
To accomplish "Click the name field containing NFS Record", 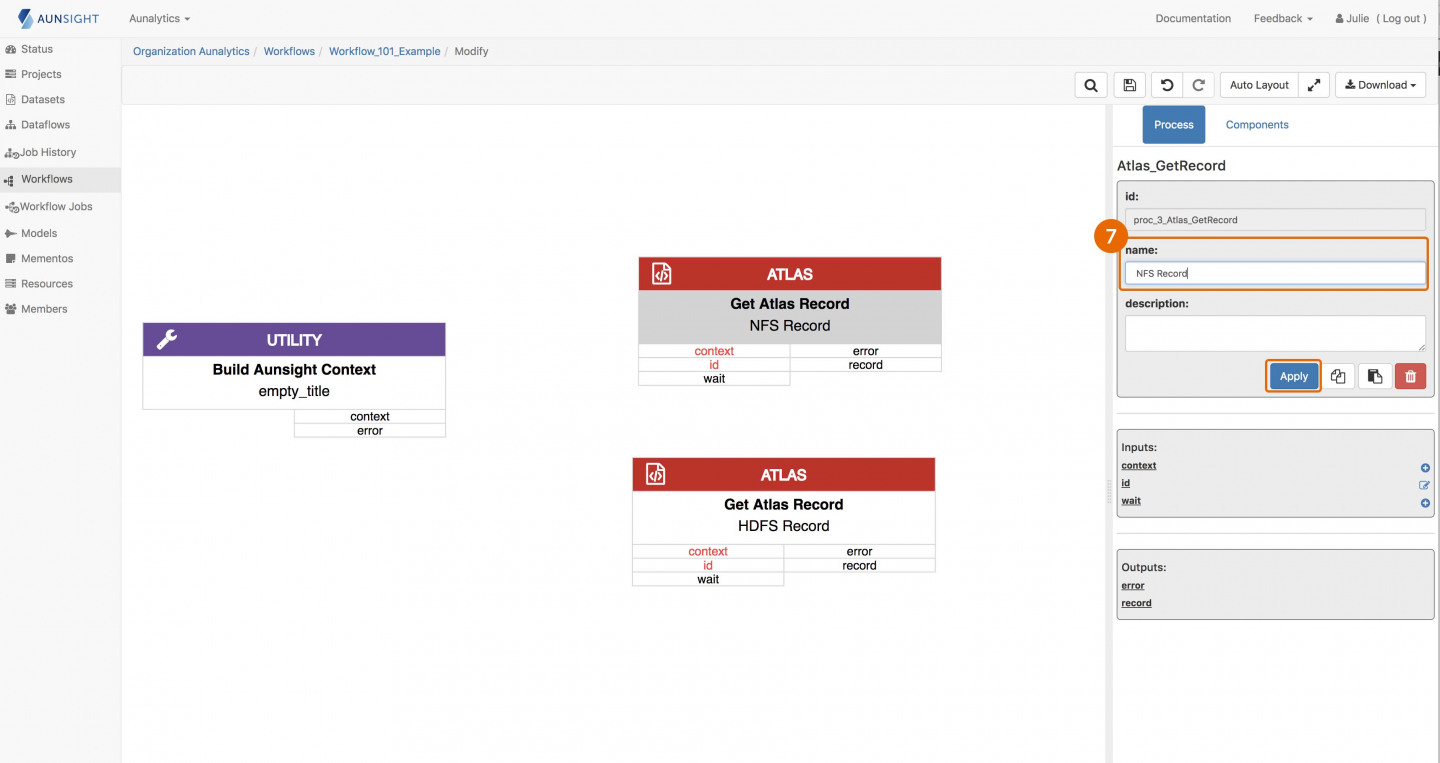I will (x=1275, y=273).
